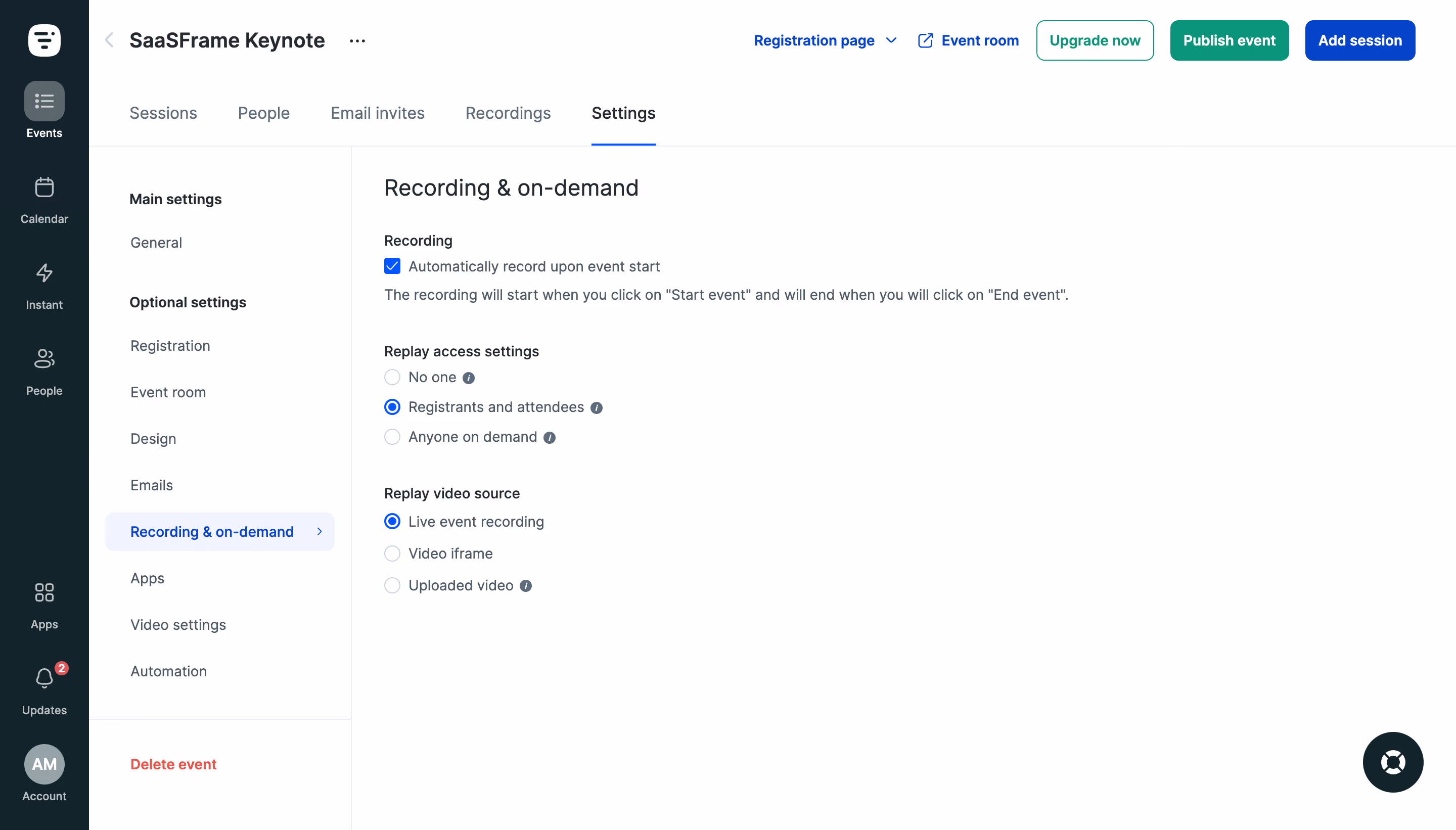The width and height of the screenshot is (1456, 830).
Task: Click the Upgrade now button
Action: tap(1095, 40)
